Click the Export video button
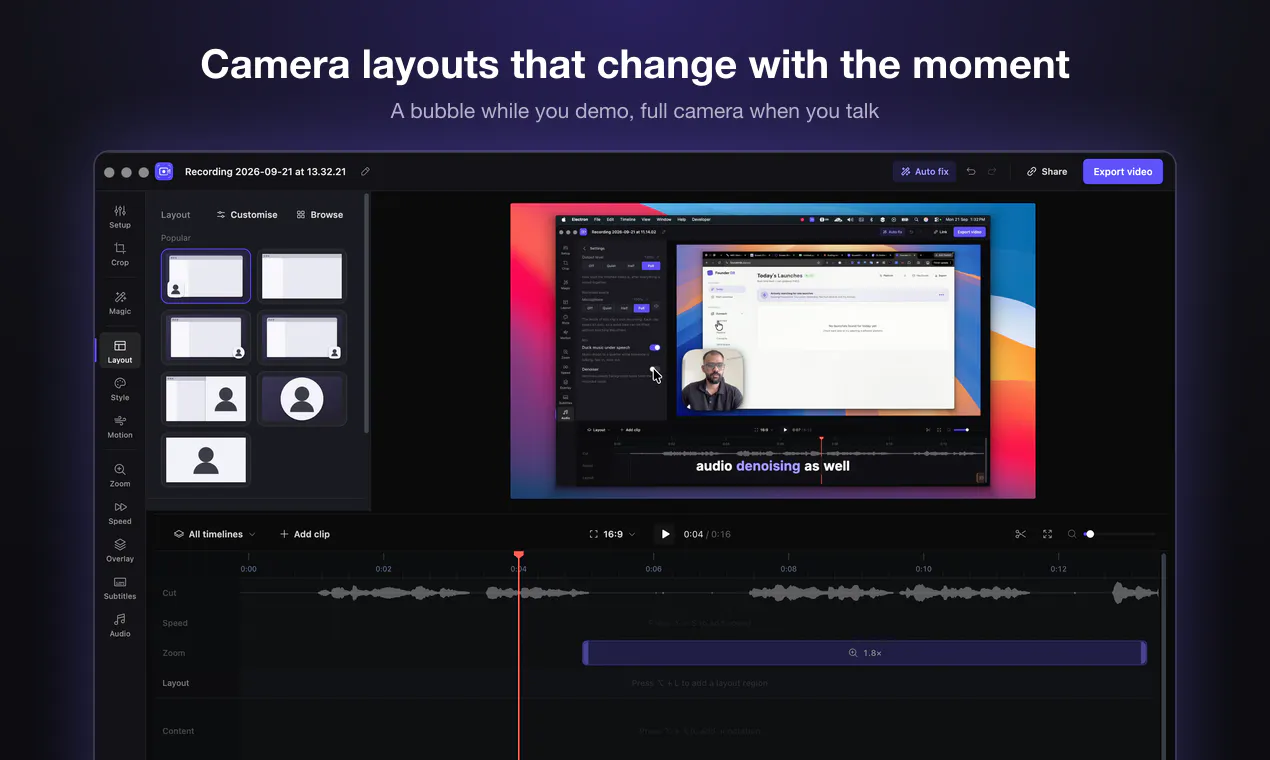 pyautogui.click(x=1123, y=171)
